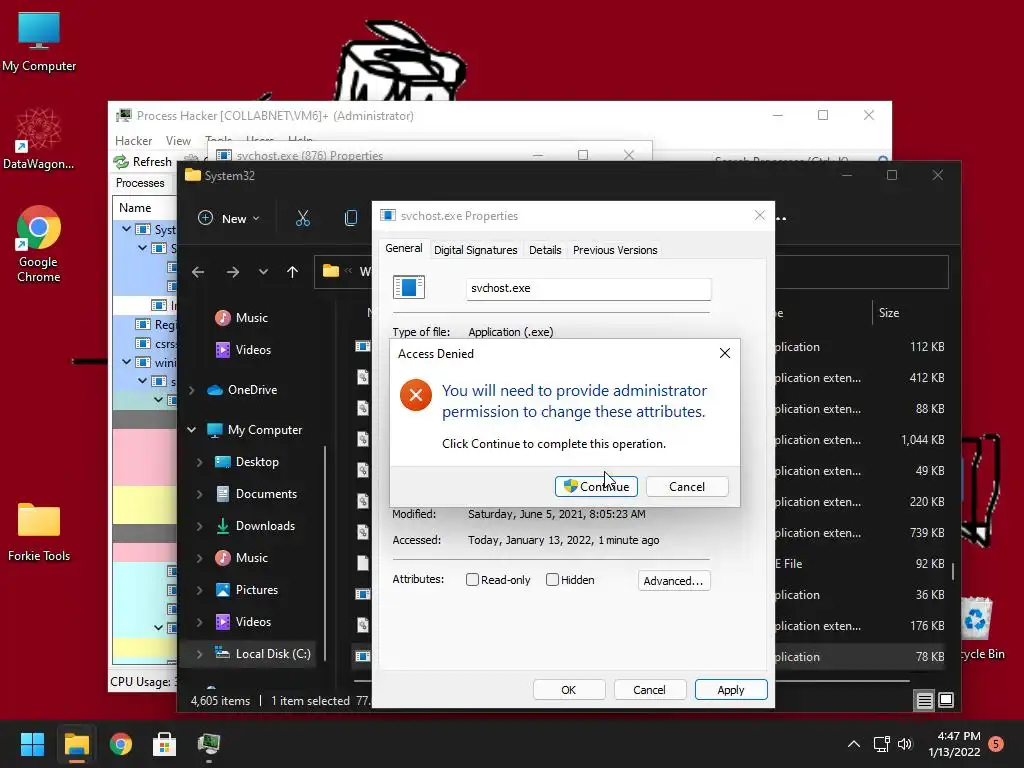Click Continue in Access Denied dialog
The width and height of the screenshot is (1024, 768).
[596, 487]
